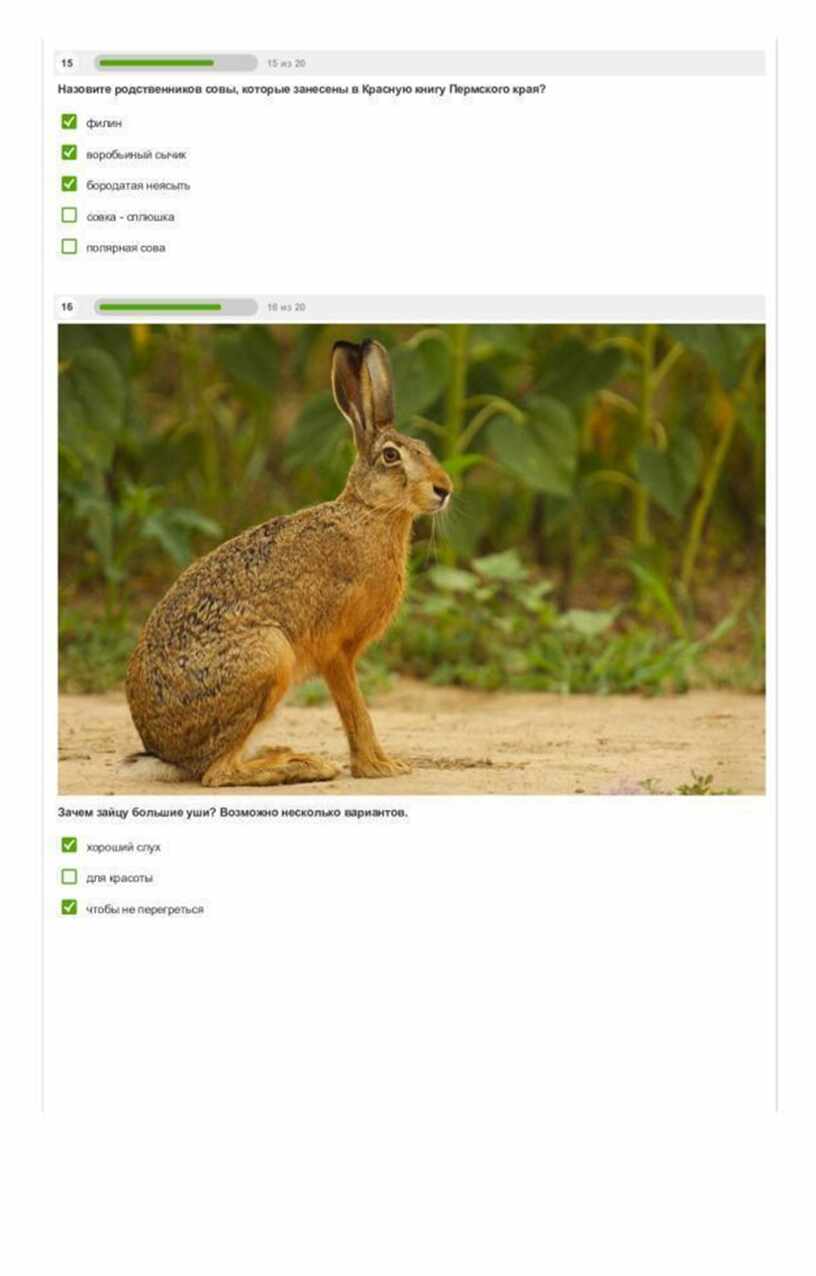816x1276 pixels.
Task: Uncheck the "филин" checkbox
Action: tap(69, 122)
